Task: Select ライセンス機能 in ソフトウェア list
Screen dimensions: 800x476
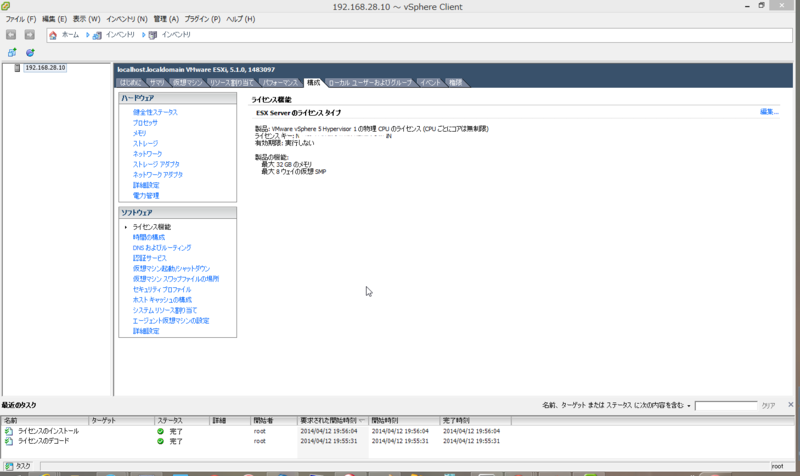Action: [152, 227]
